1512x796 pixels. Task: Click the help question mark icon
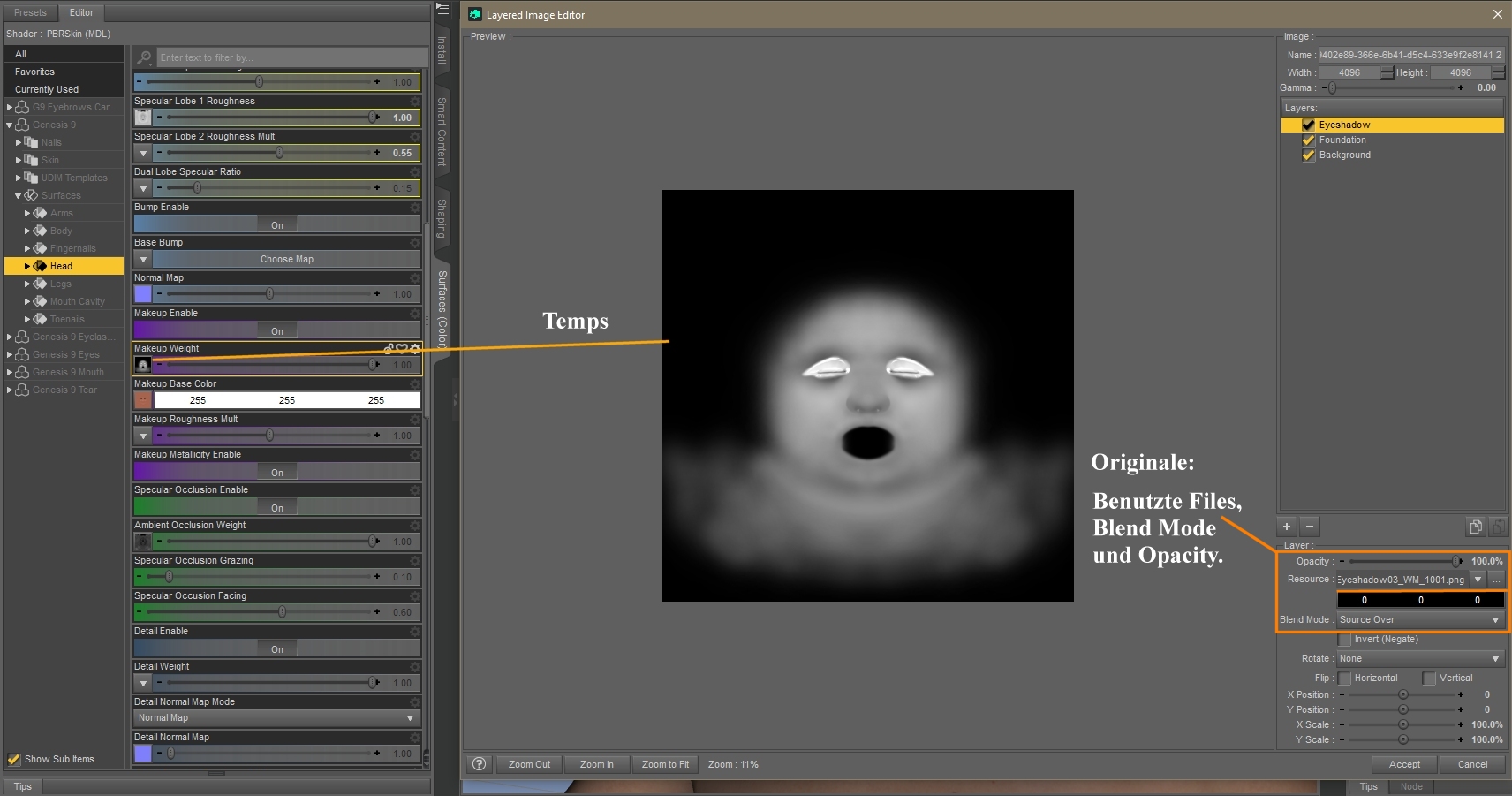[x=479, y=764]
